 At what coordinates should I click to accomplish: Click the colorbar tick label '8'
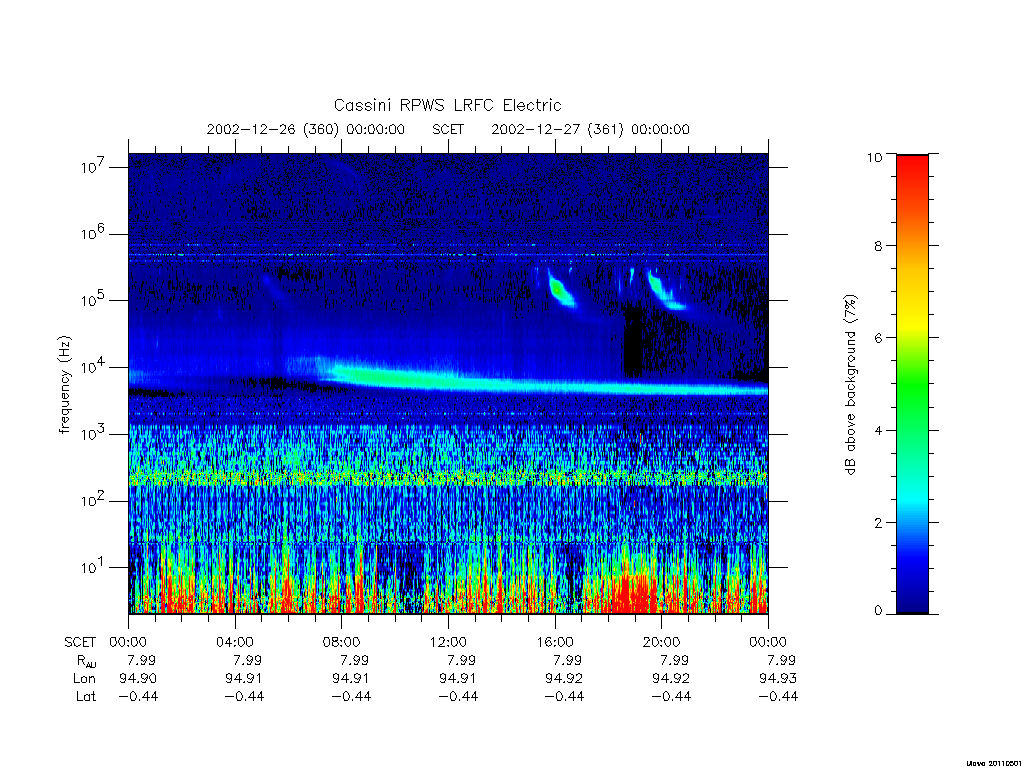click(x=878, y=246)
